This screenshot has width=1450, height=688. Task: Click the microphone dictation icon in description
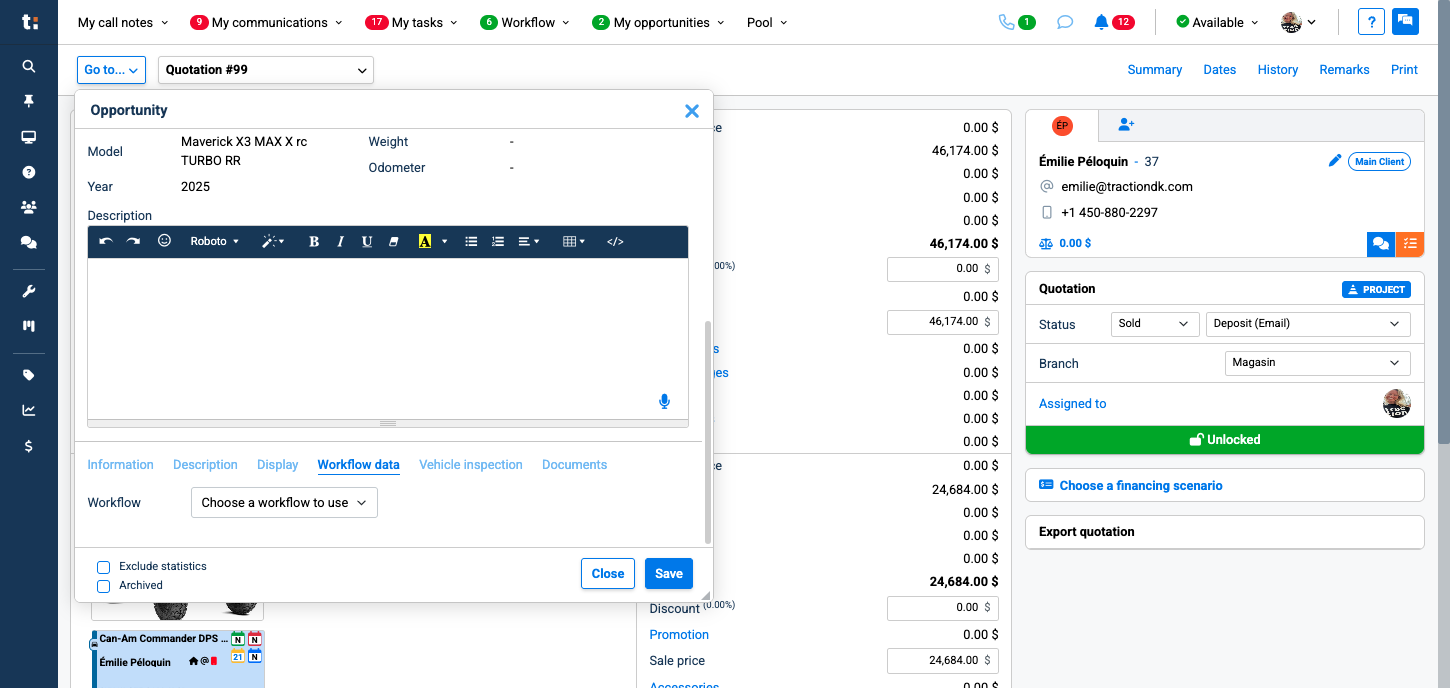[x=664, y=401]
